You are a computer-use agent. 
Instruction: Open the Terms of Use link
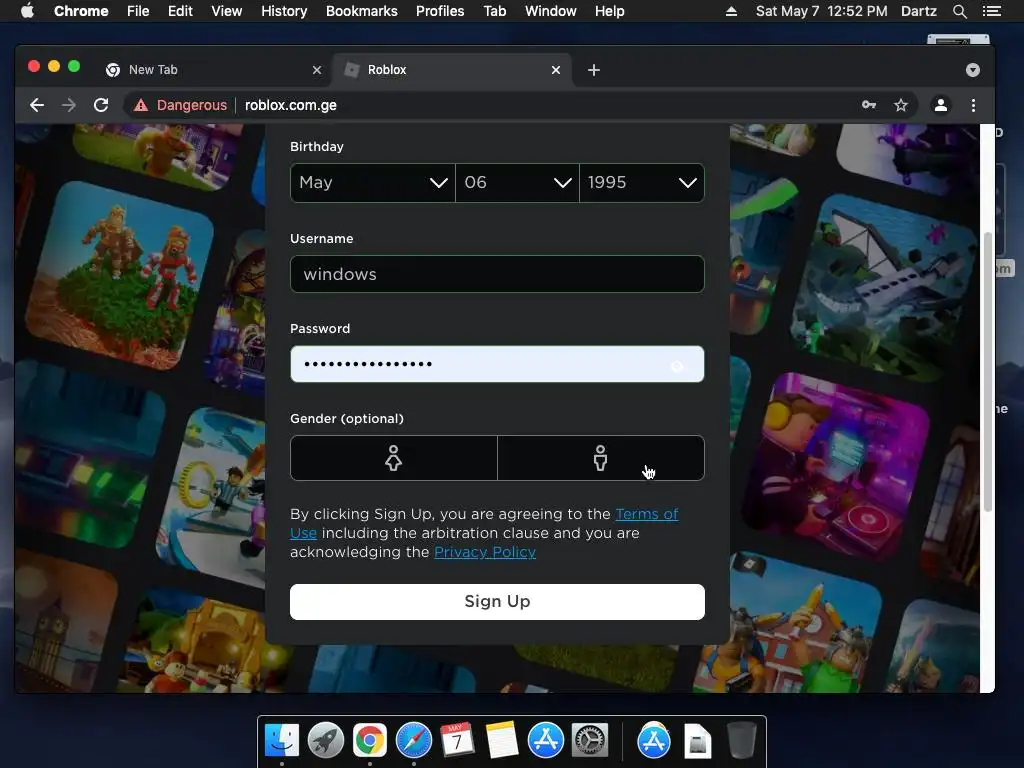pos(647,515)
